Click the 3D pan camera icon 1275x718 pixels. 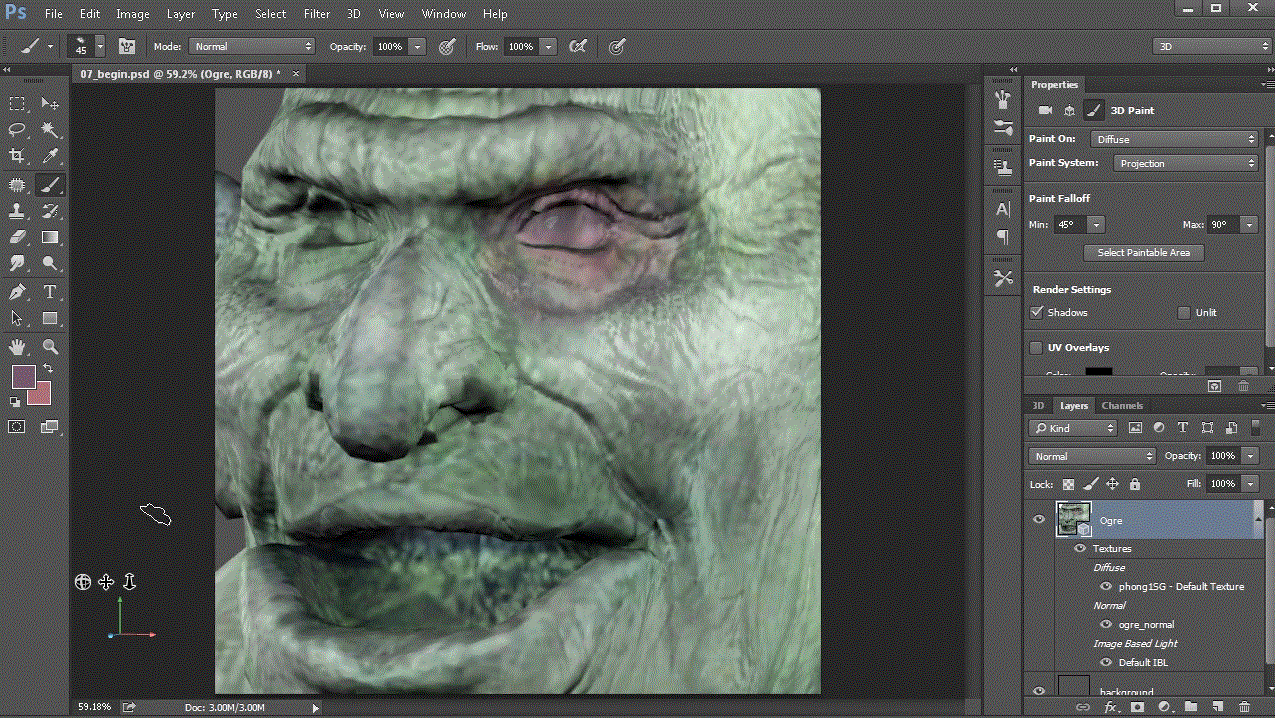pos(106,582)
